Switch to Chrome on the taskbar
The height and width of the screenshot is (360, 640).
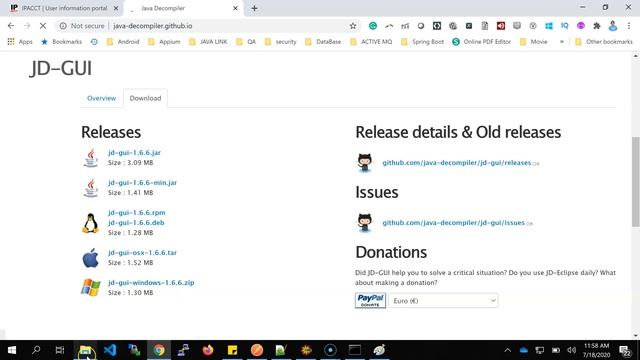(159, 350)
